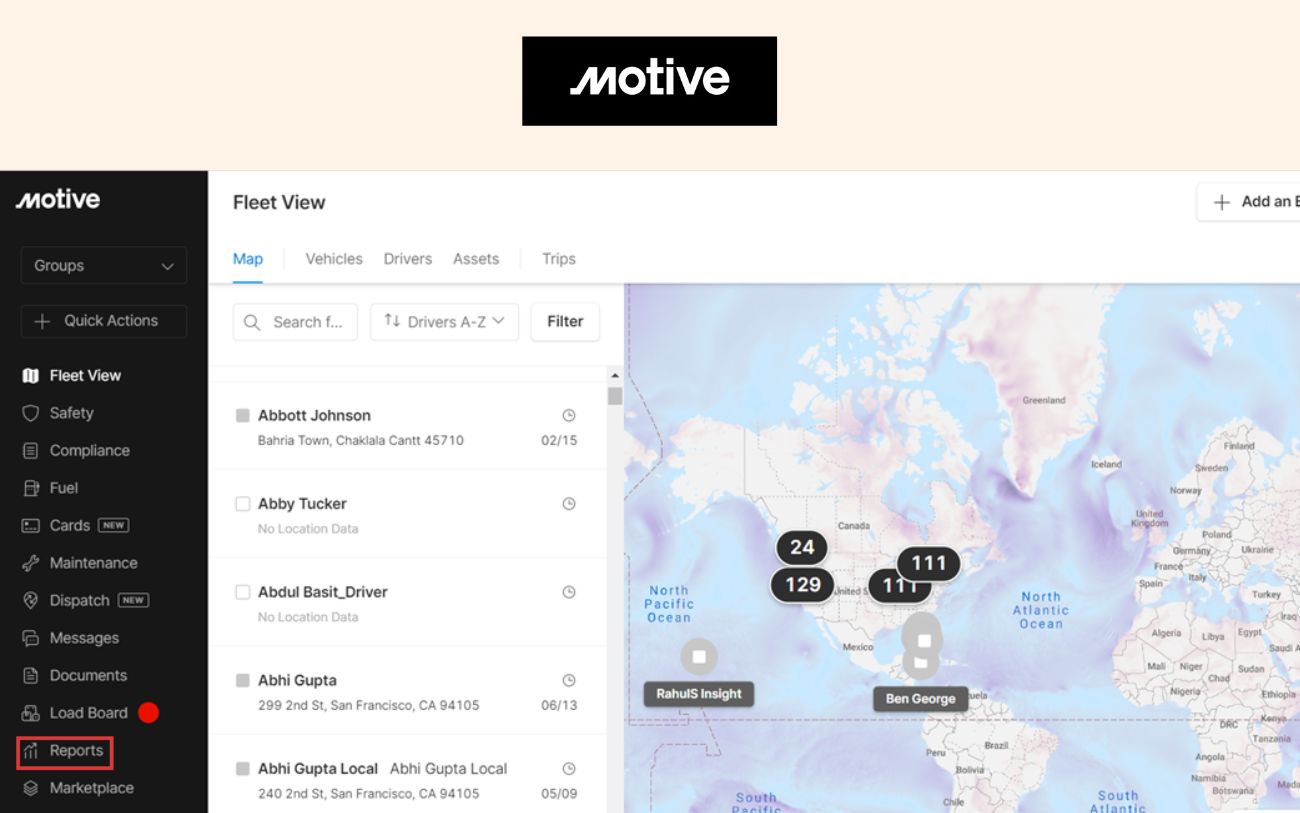Click the search drivers input field
Screen dimensions: 1300x813
pyautogui.click(x=296, y=322)
